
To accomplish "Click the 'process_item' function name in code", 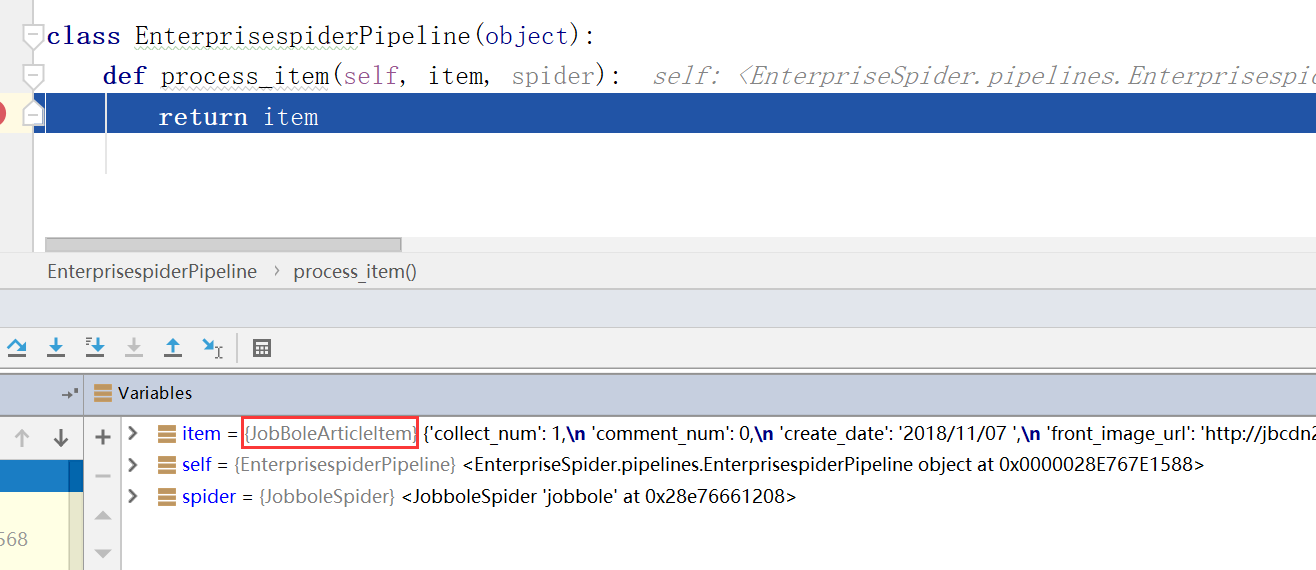I will (245, 77).
